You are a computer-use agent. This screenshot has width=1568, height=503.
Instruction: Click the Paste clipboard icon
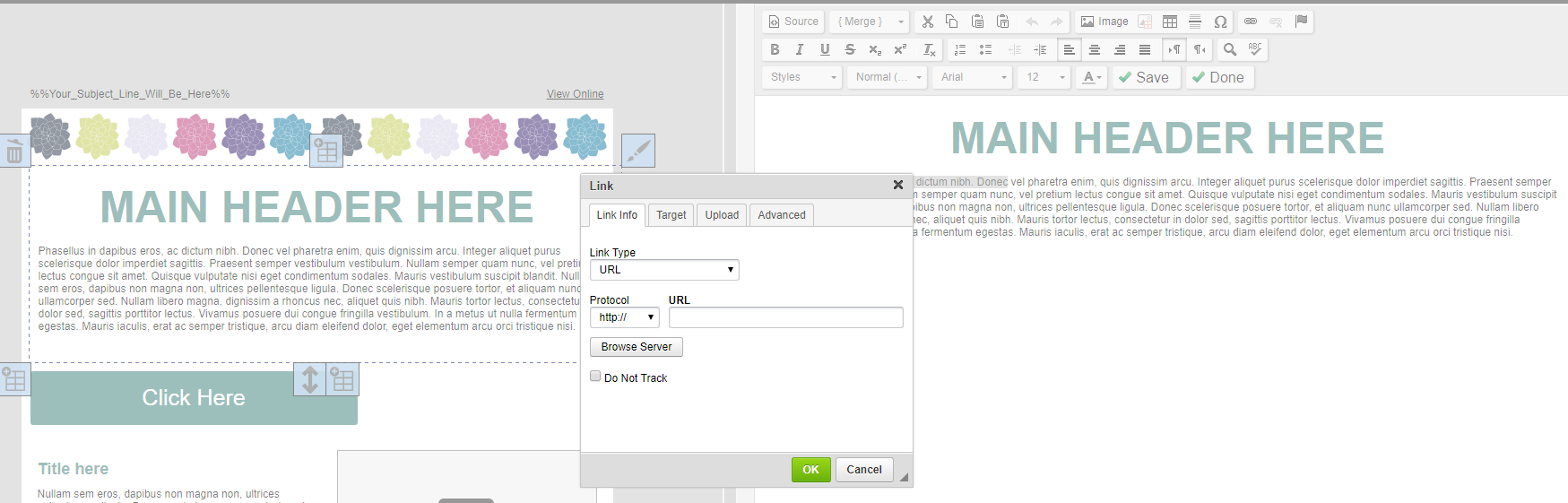click(x=978, y=22)
